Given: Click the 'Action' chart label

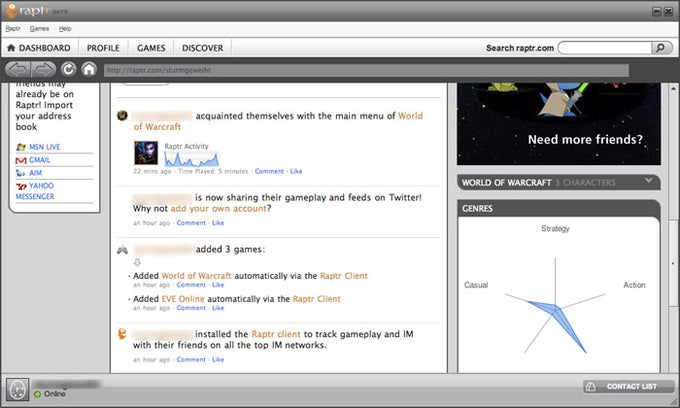Looking at the screenshot, I should coord(634,285).
